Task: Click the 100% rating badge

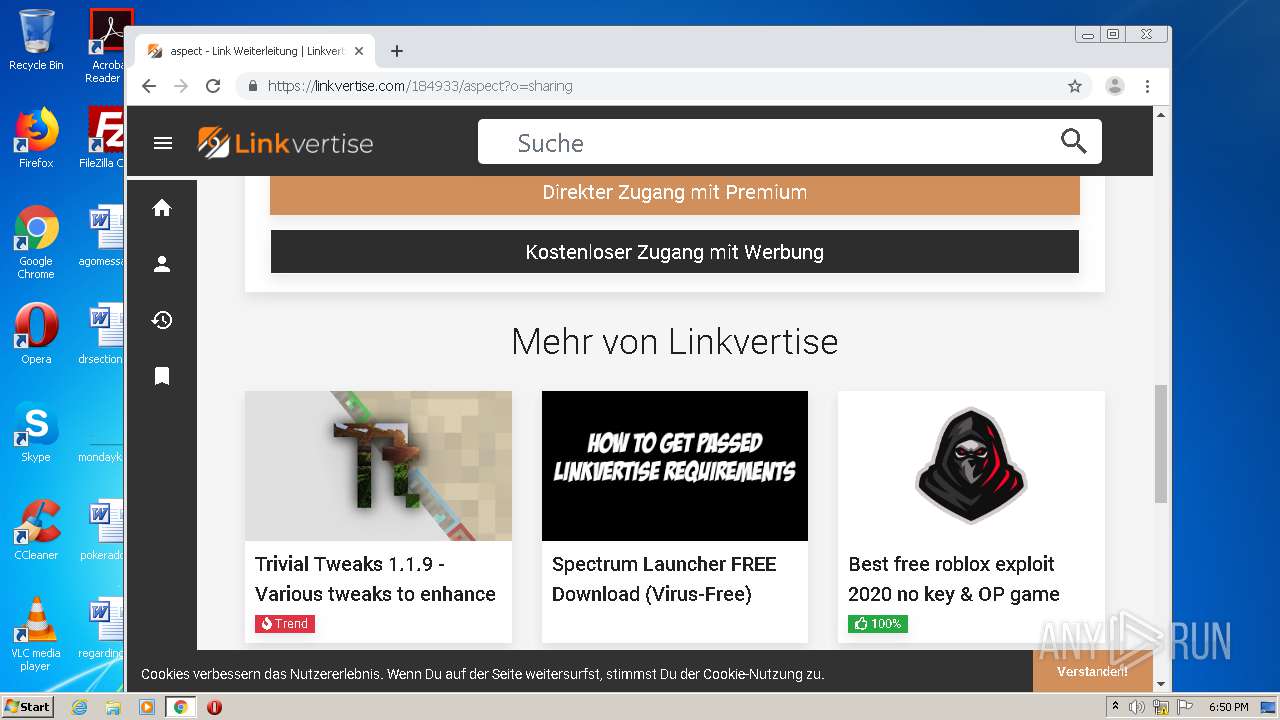Action: click(x=878, y=624)
